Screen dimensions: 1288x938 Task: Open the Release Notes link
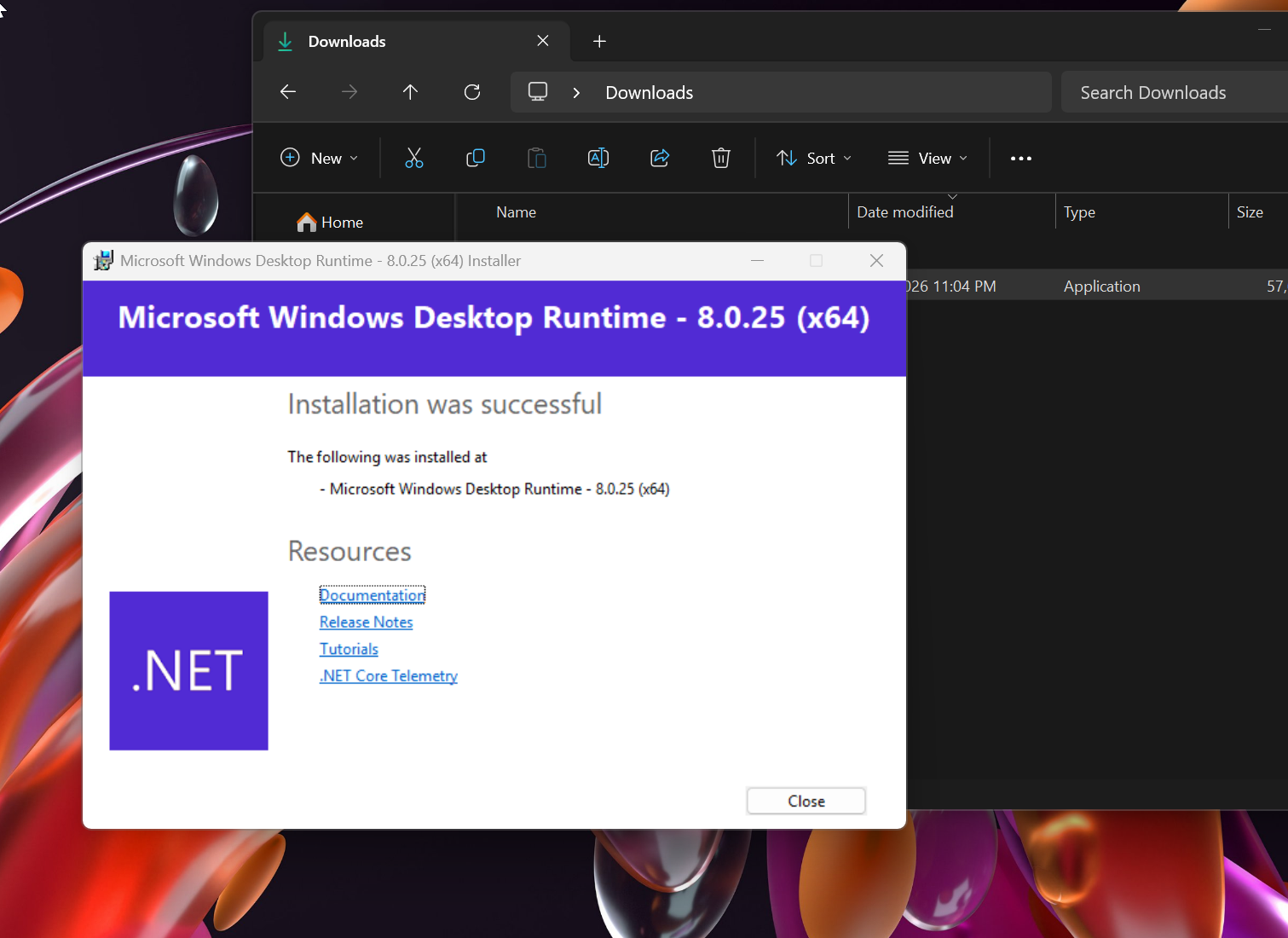[x=367, y=622]
